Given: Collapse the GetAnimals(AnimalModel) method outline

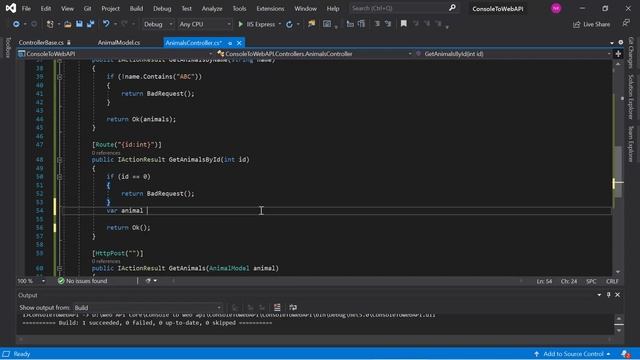Looking at the screenshot, I should 60,269.
